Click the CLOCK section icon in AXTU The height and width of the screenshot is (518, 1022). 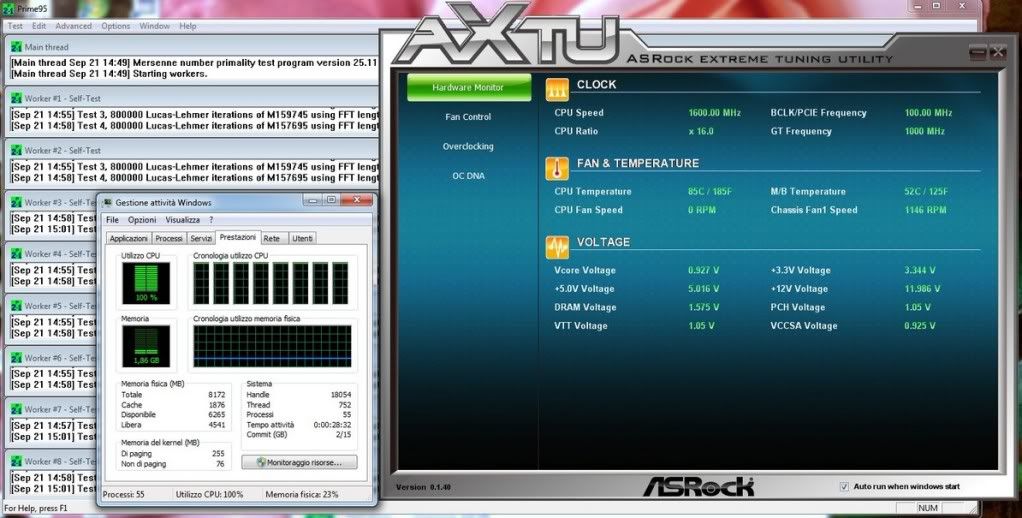click(557, 89)
